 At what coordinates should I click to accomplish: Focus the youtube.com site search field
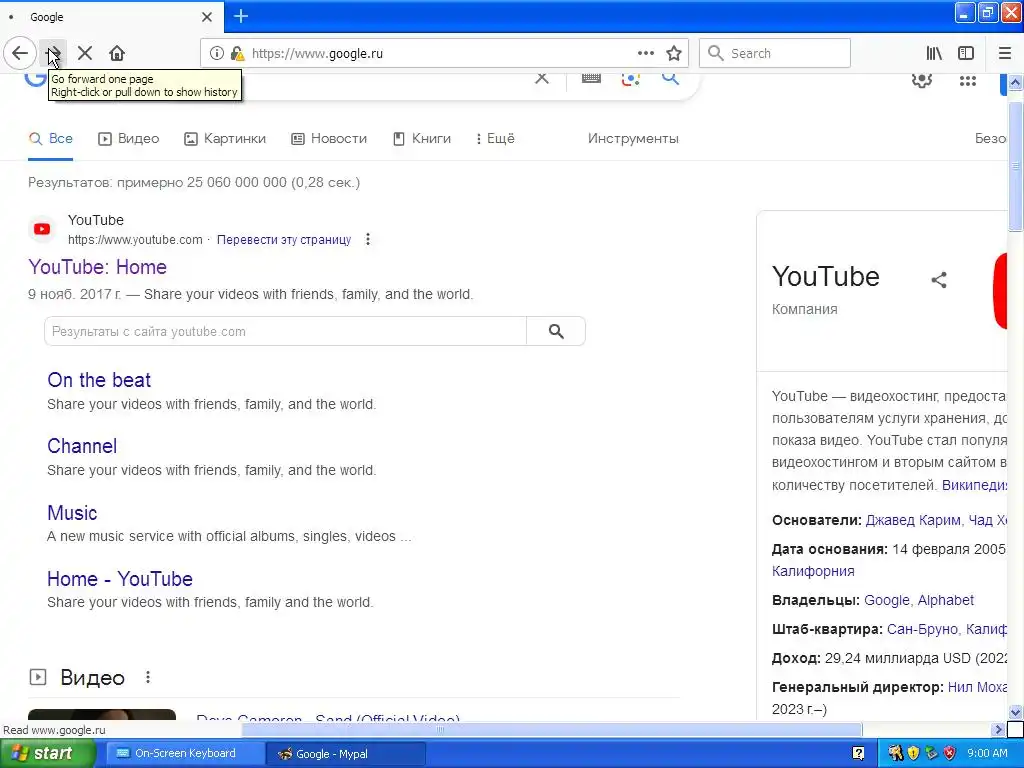(x=285, y=331)
